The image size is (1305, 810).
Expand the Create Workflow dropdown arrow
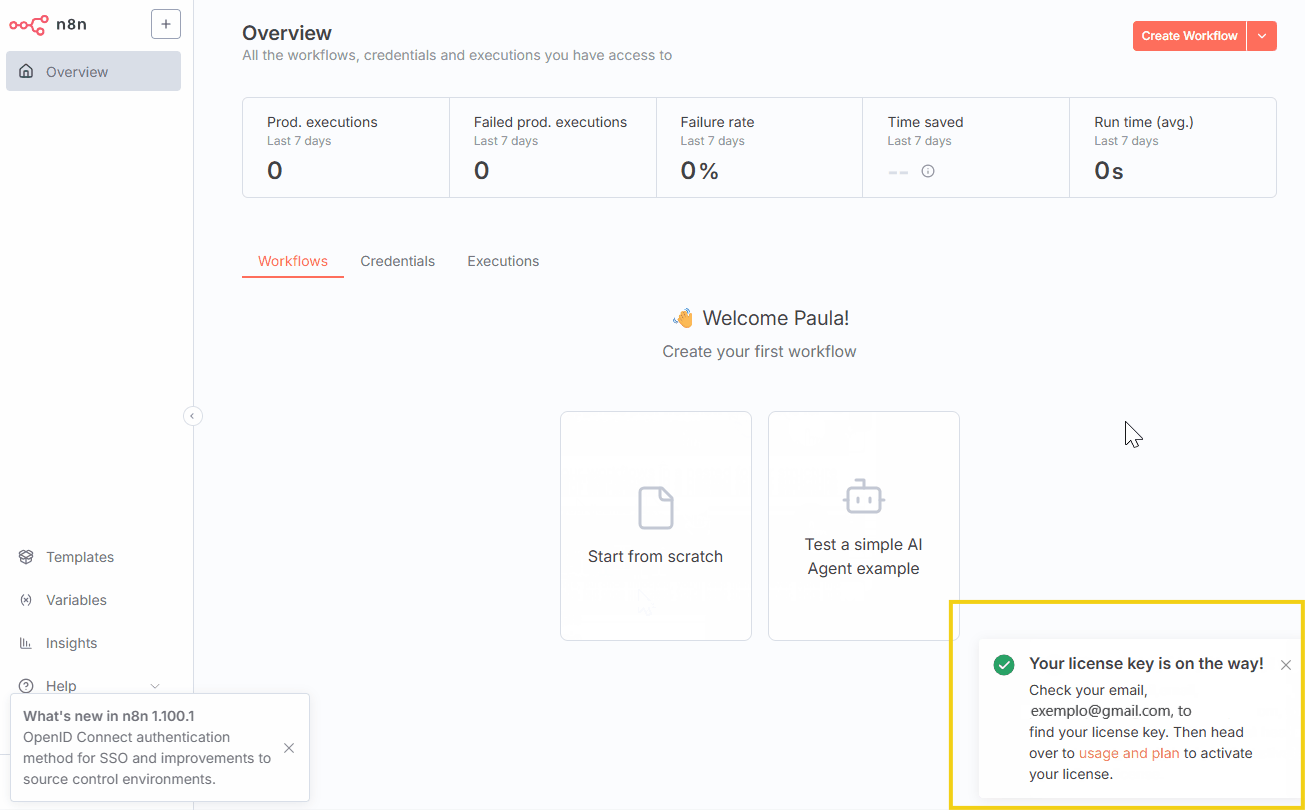tap(1261, 35)
